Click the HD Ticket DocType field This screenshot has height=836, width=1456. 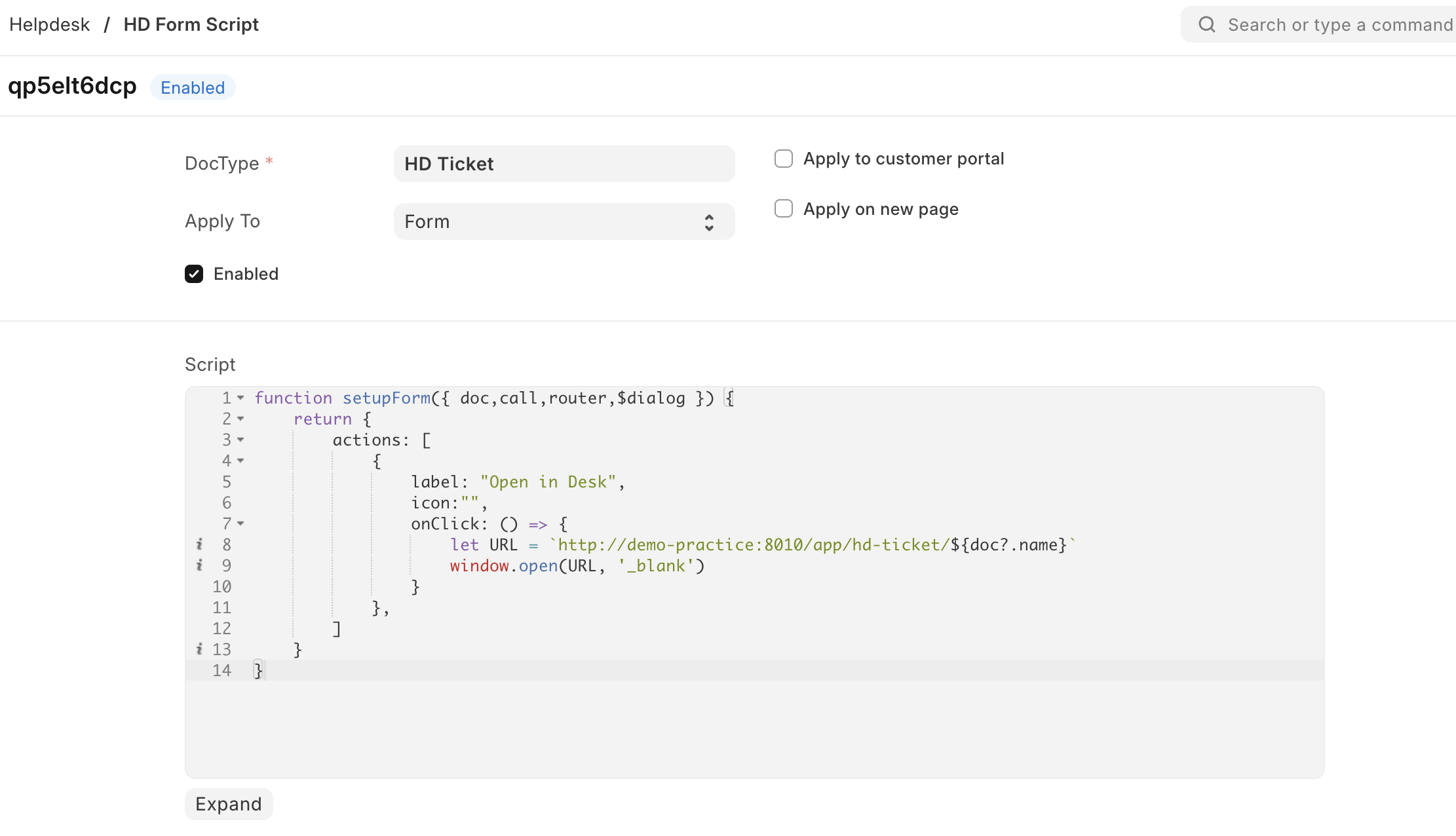coord(564,164)
